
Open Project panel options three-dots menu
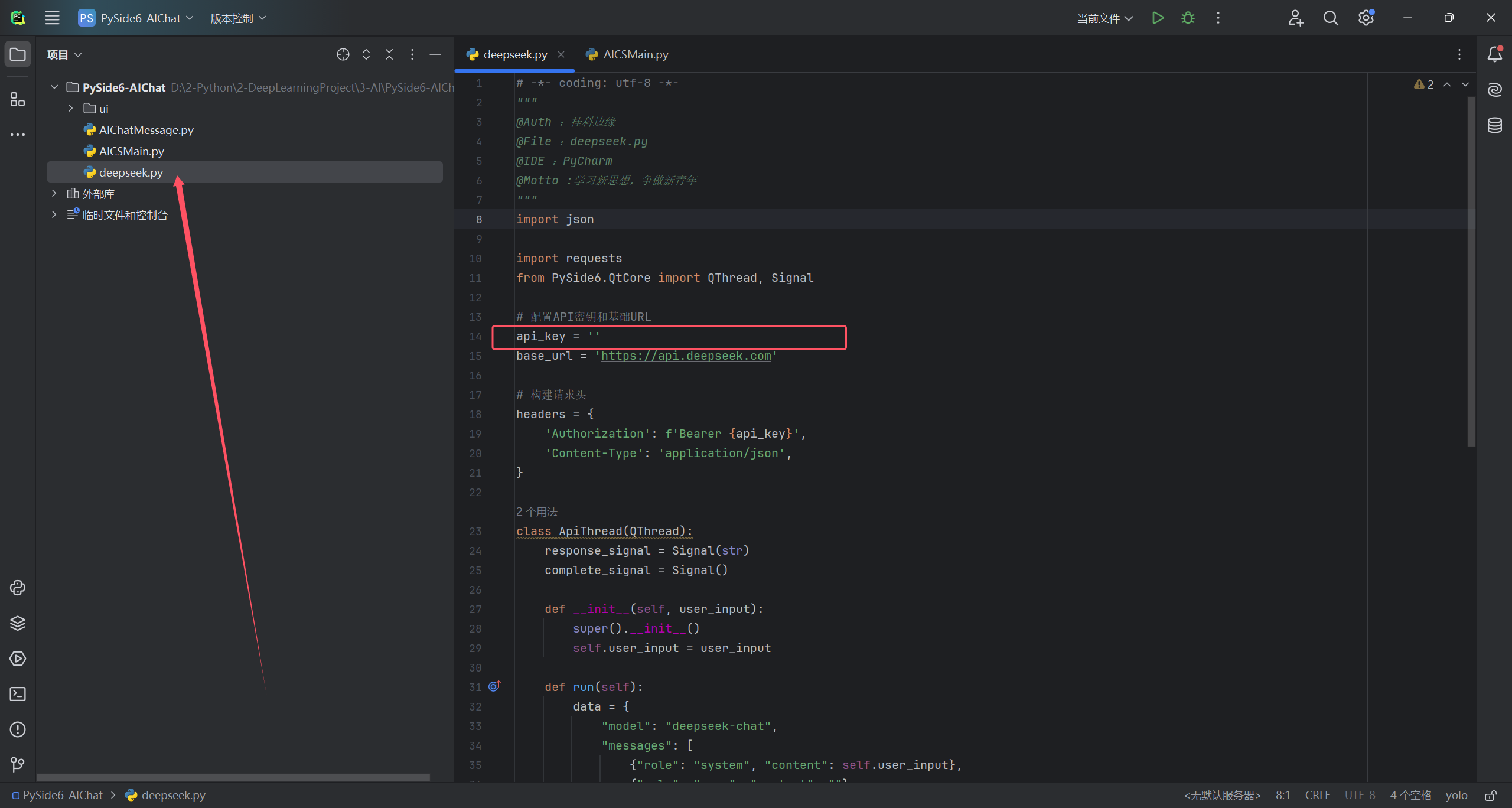pos(412,54)
